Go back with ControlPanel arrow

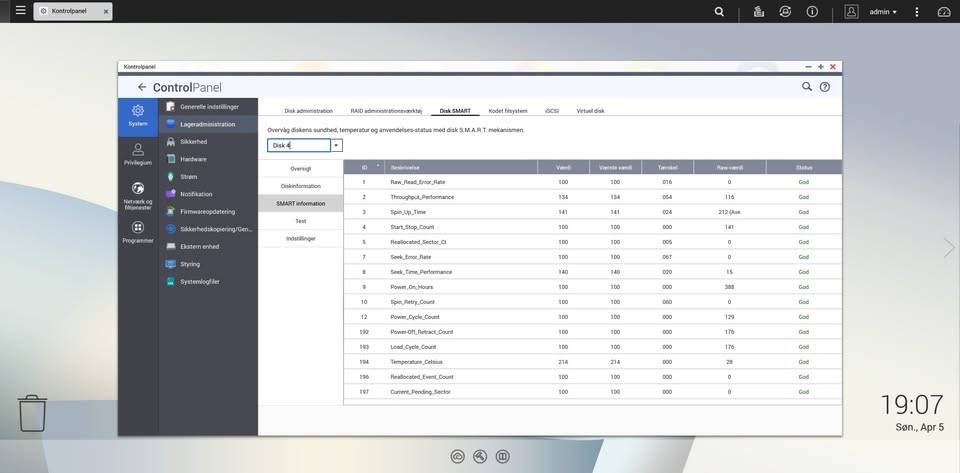point(142,88)
